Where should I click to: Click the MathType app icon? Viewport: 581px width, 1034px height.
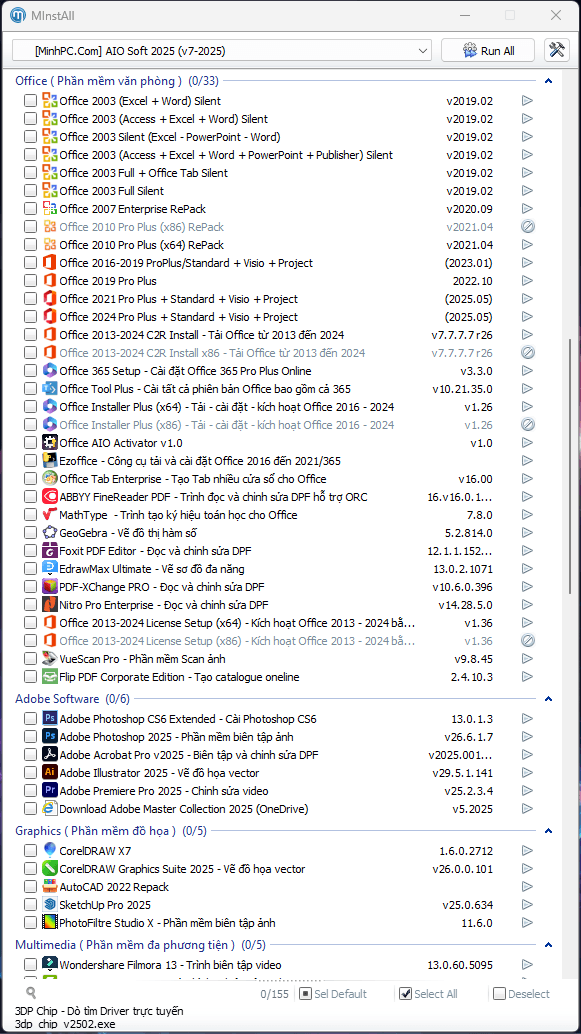point(49,514)
